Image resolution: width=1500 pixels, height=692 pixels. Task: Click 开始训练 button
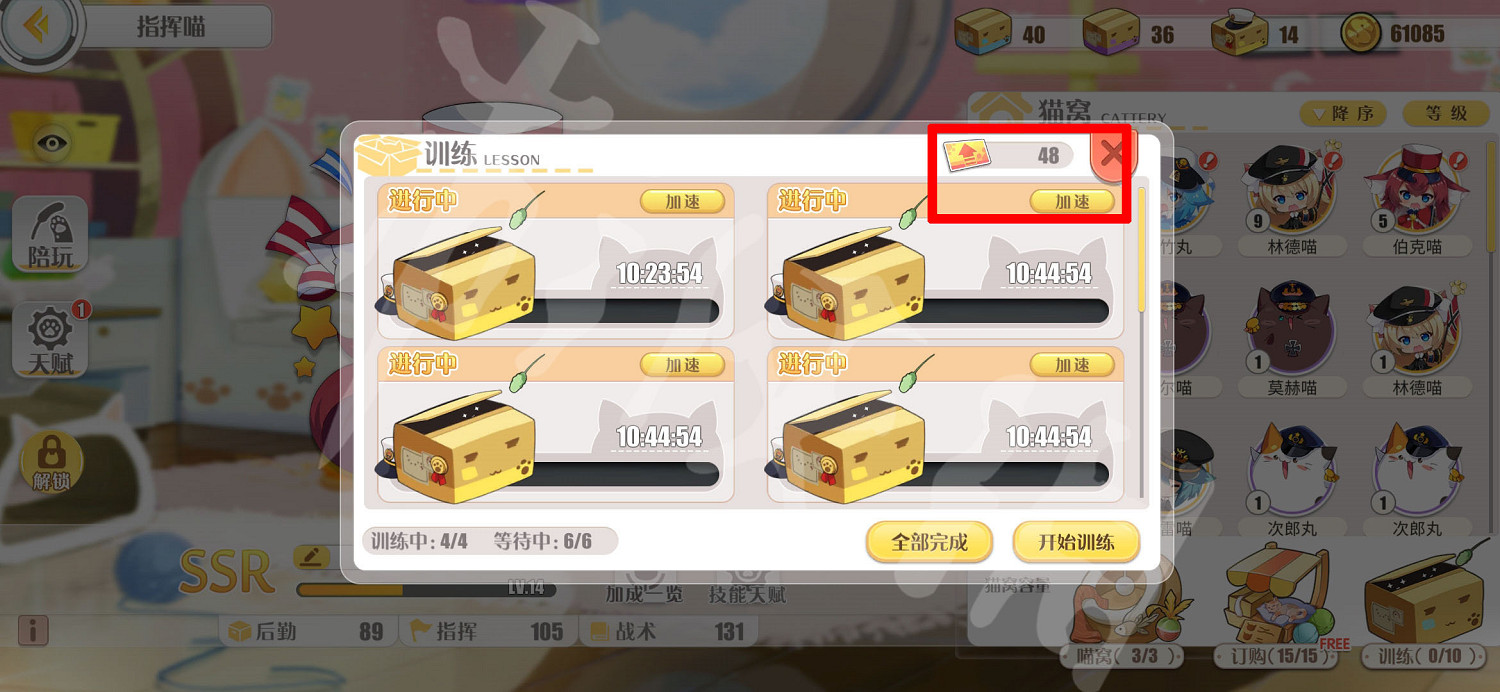(1076, 542)
